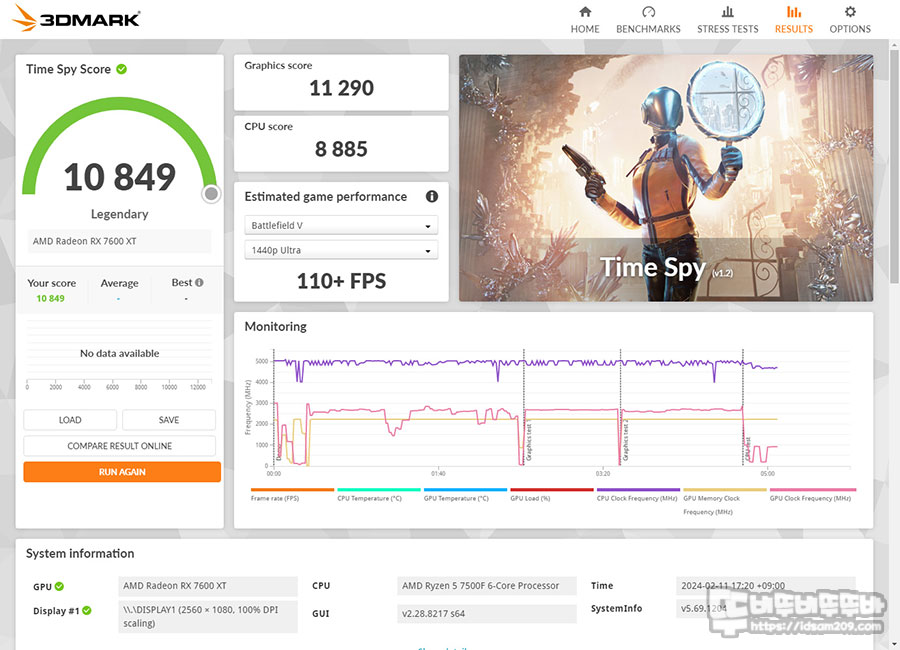This screenshot has height=650, width=900.
Task: Switch to HOME tab label
Action: (585, 29)
